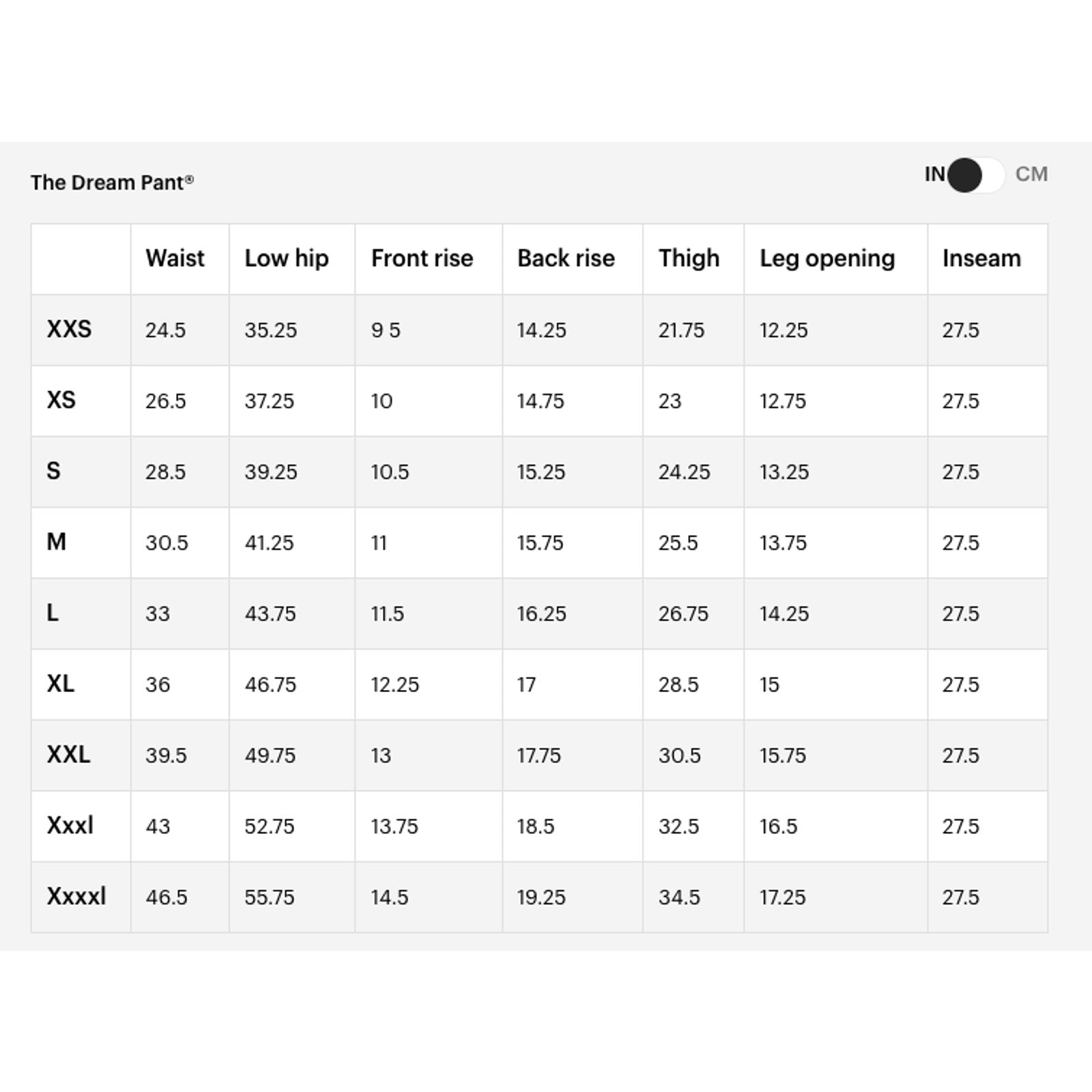
Task: Click the S waist value 28.5
Action: 165,472
